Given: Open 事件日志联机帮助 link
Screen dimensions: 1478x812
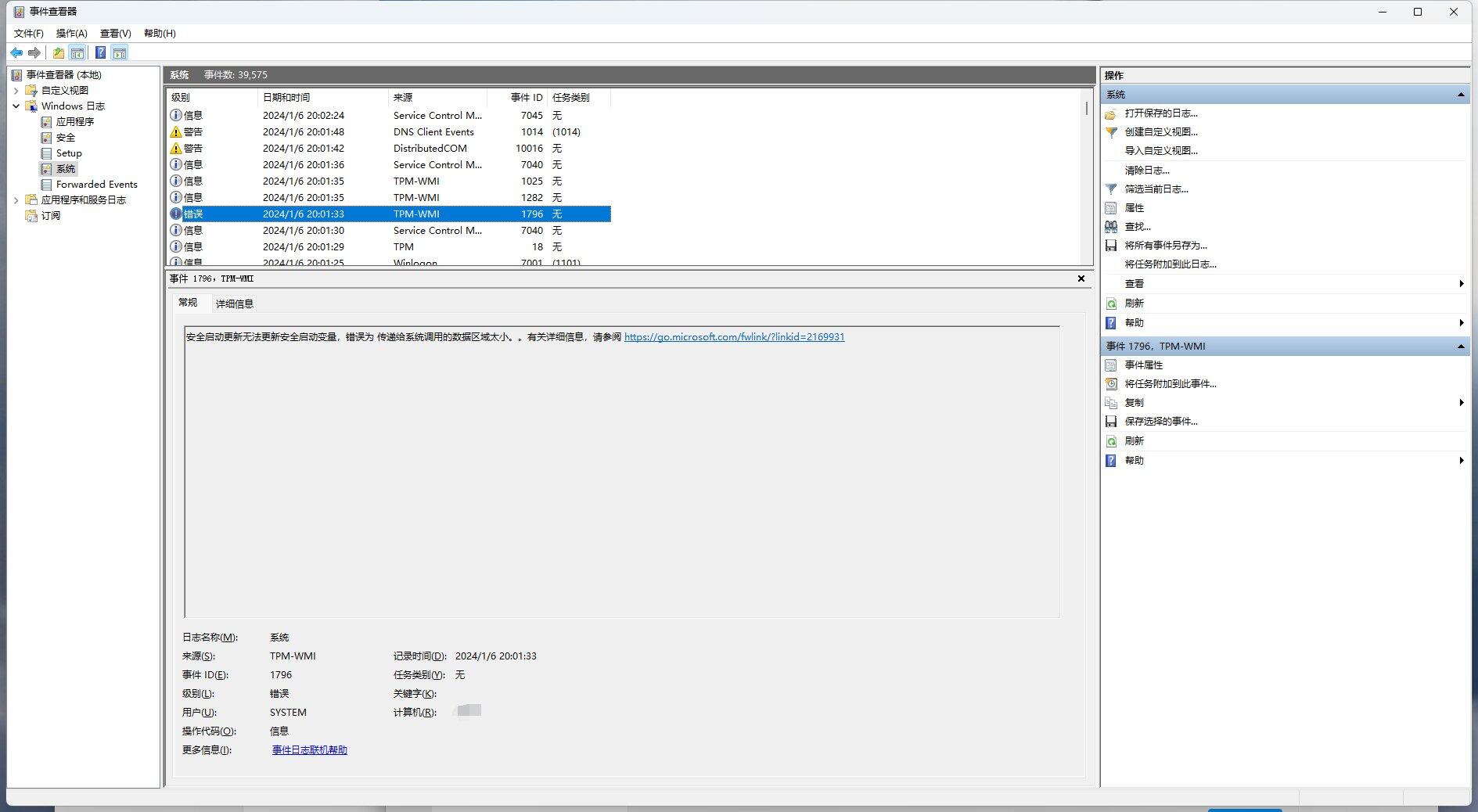Looking at the screenshot, I should (x=309, y=749).
